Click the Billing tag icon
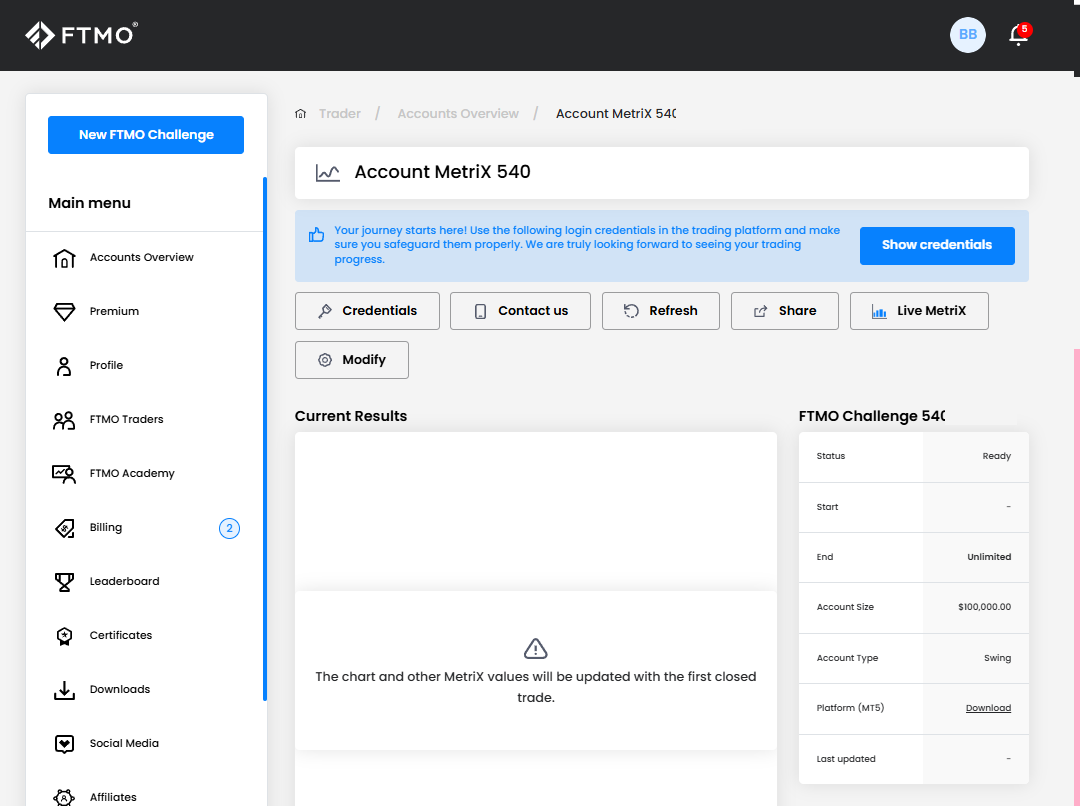 [x=64, y=528]
